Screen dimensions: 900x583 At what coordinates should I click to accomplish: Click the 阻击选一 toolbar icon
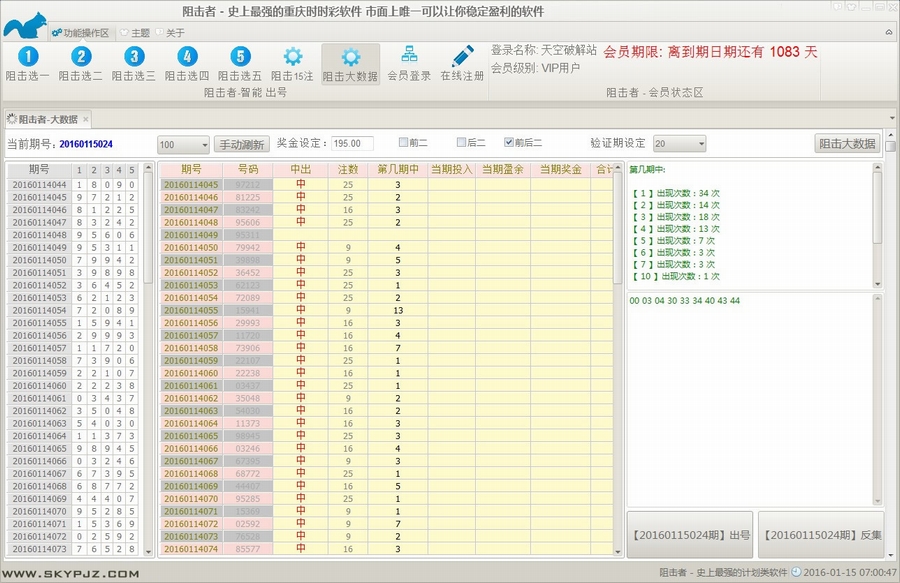click(29, 58)
